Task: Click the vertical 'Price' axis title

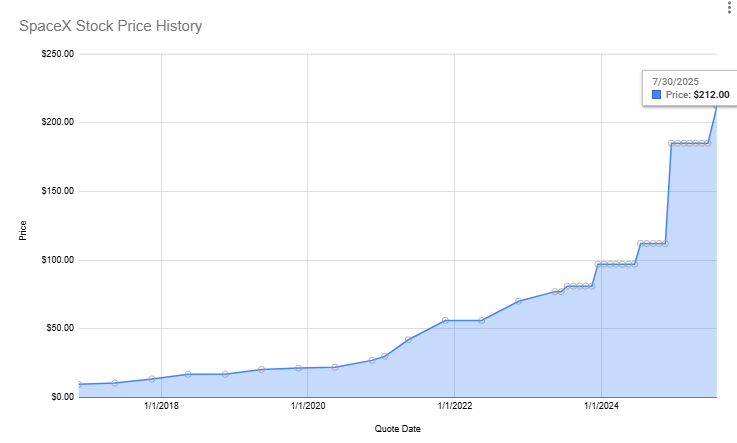Action: pyautogui.click(x=23, y=231)
